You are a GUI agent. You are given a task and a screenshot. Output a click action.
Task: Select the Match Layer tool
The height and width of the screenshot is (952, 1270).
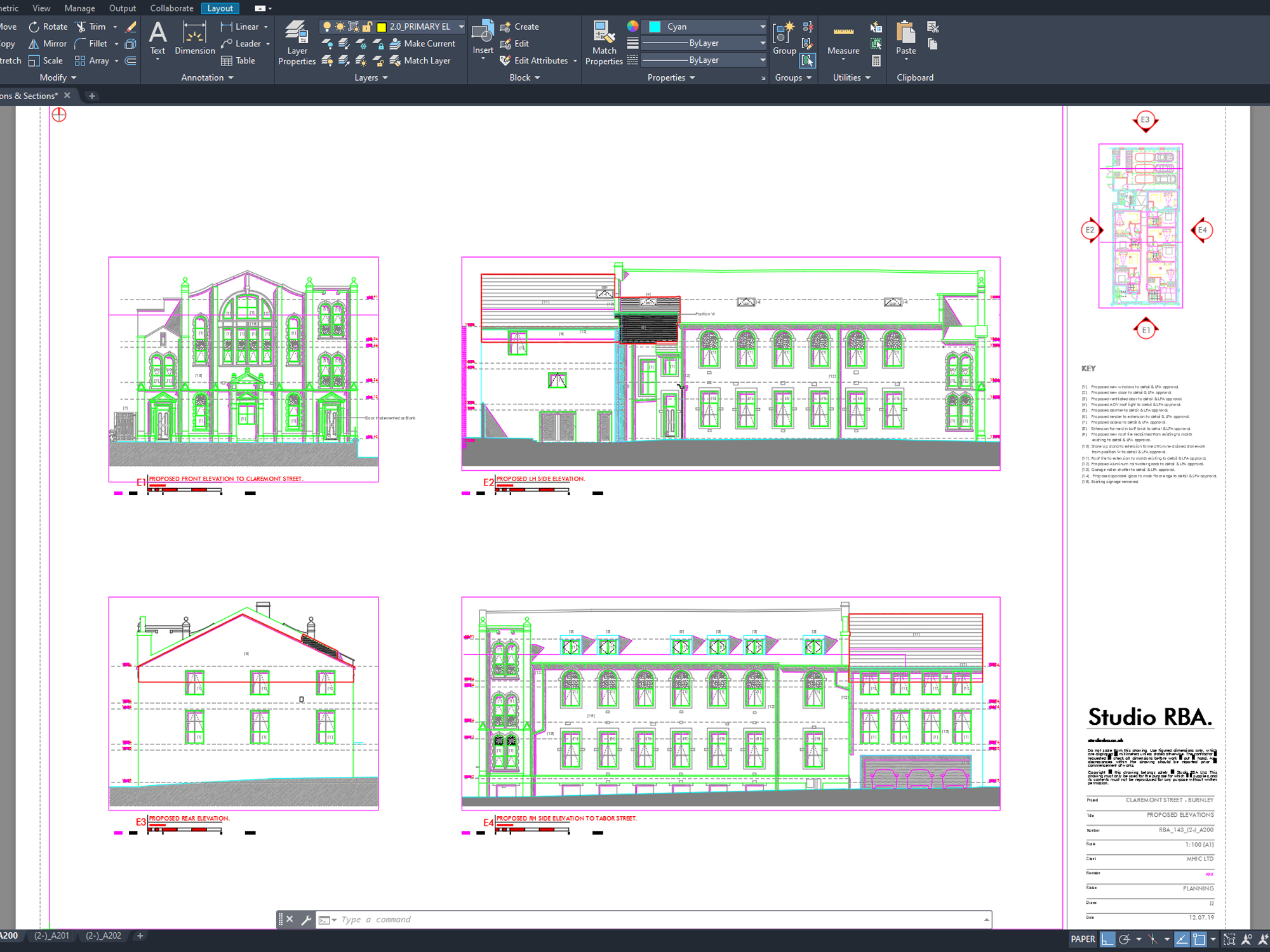pos(424,60)
